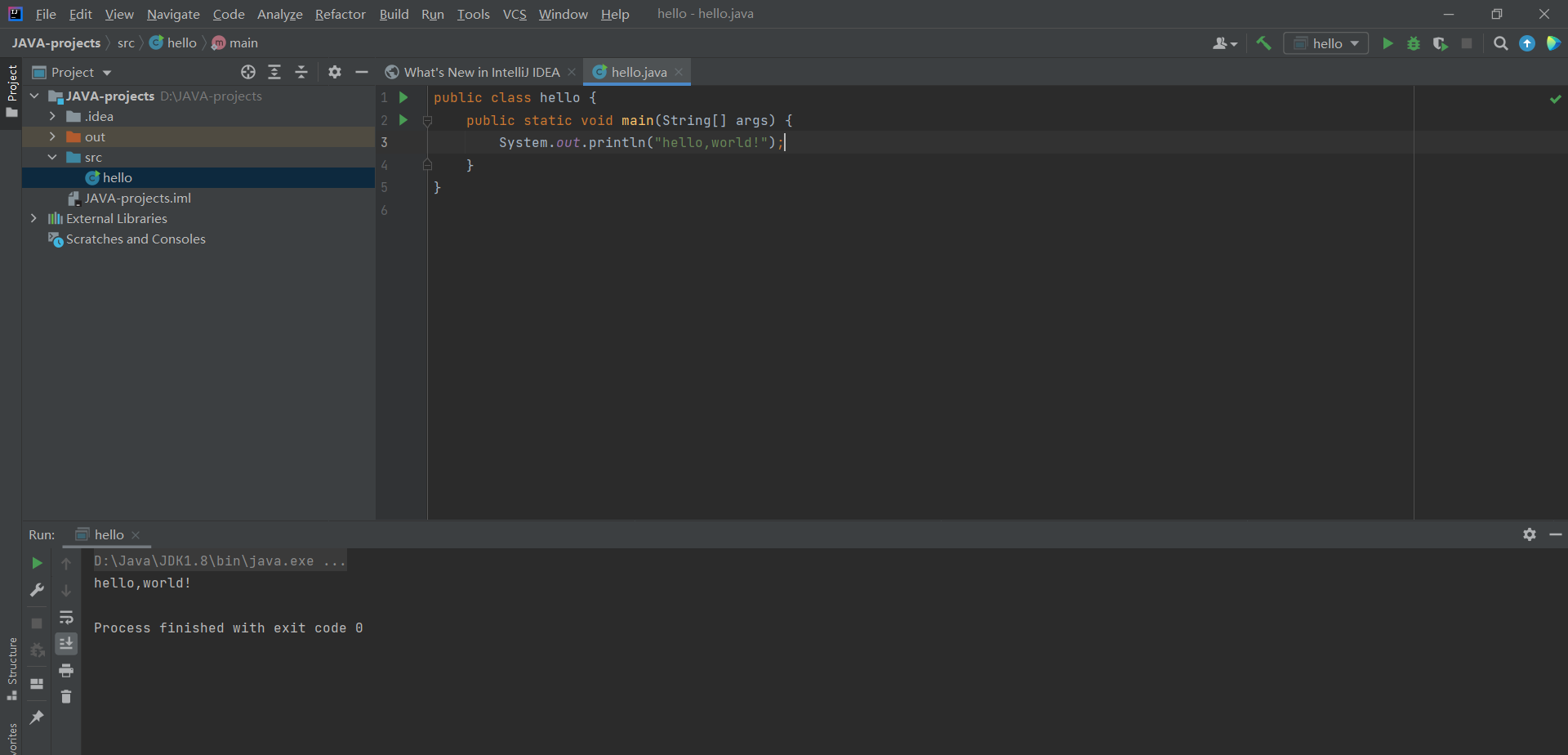Click line number 6 in gutter

(384, 211)
